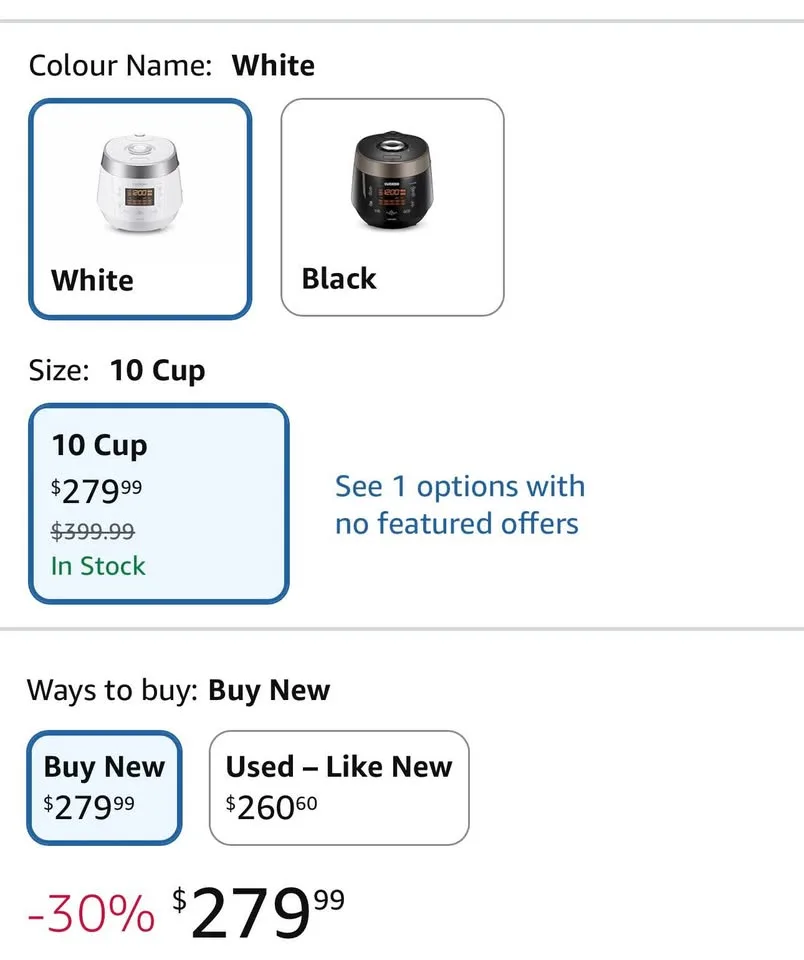This screenshot has height=960, width=804.
Task: Click the 'Size: 10 Cup' label
Action: click(116, 369)
